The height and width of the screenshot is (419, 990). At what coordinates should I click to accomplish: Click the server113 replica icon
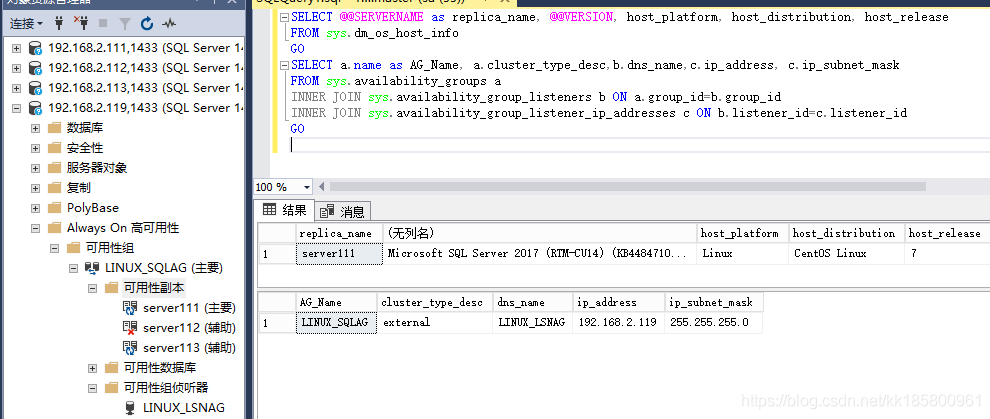coord(130,348)
